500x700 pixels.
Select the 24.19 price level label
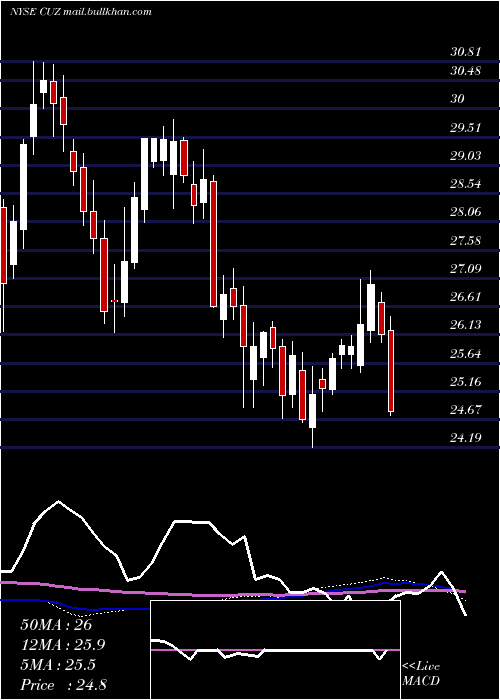point(466,437)
